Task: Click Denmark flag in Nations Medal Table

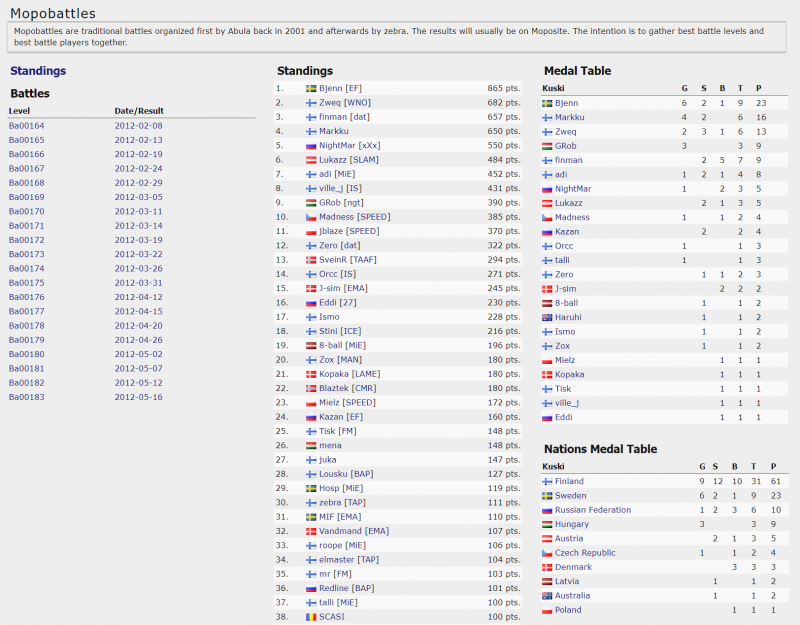Action: coord(547,567)
